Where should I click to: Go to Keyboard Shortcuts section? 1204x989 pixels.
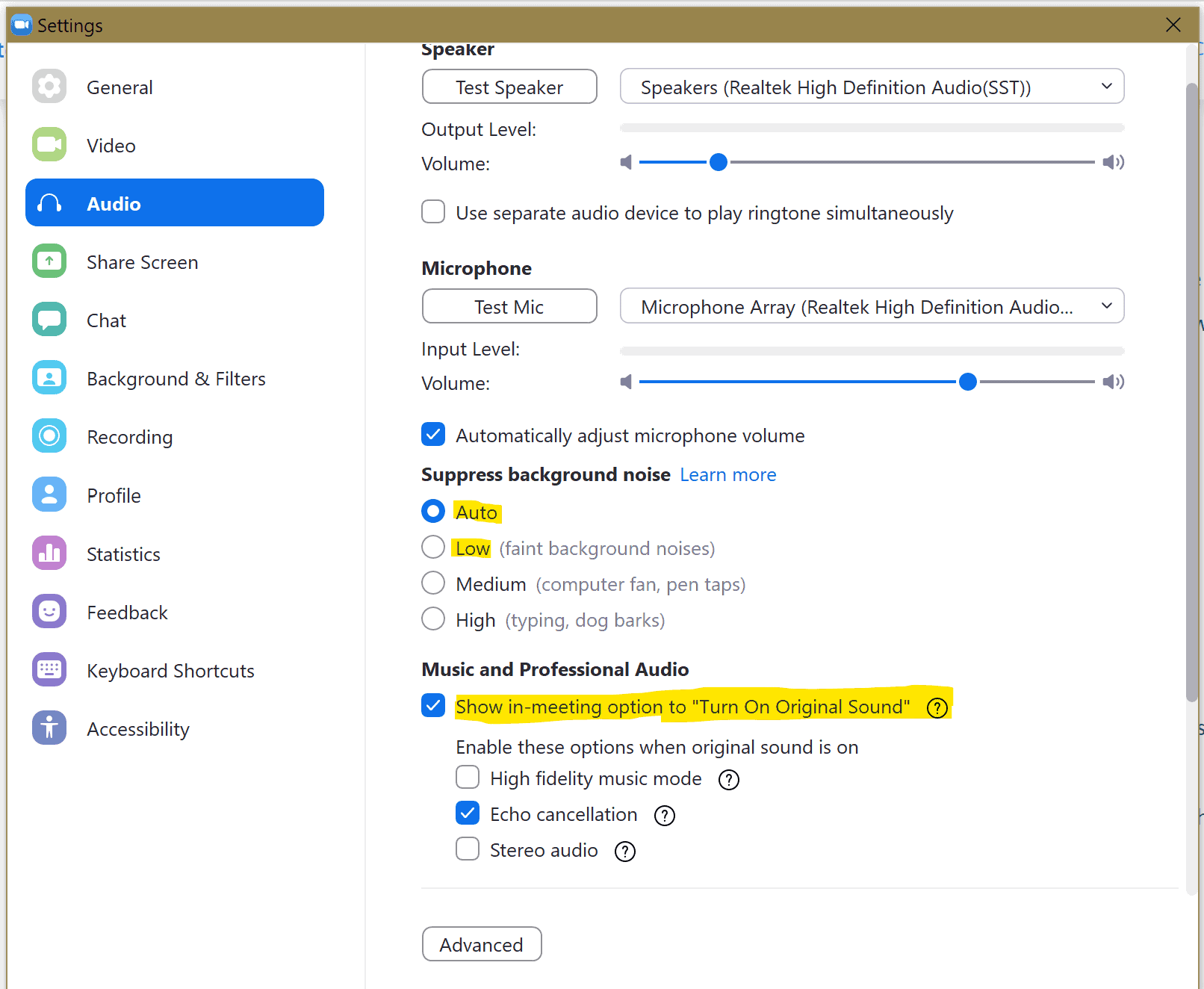pos(170,671)
